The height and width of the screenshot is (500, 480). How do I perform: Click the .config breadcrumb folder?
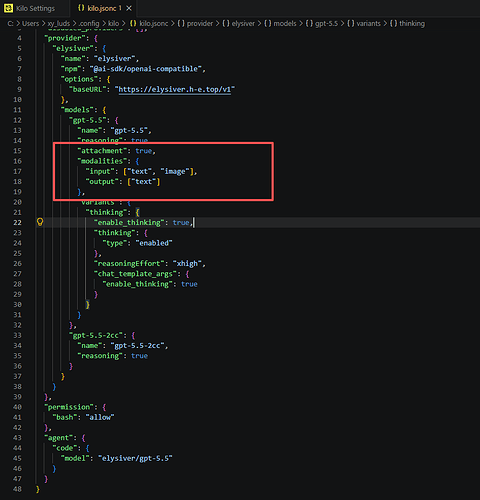pos(89,24)
